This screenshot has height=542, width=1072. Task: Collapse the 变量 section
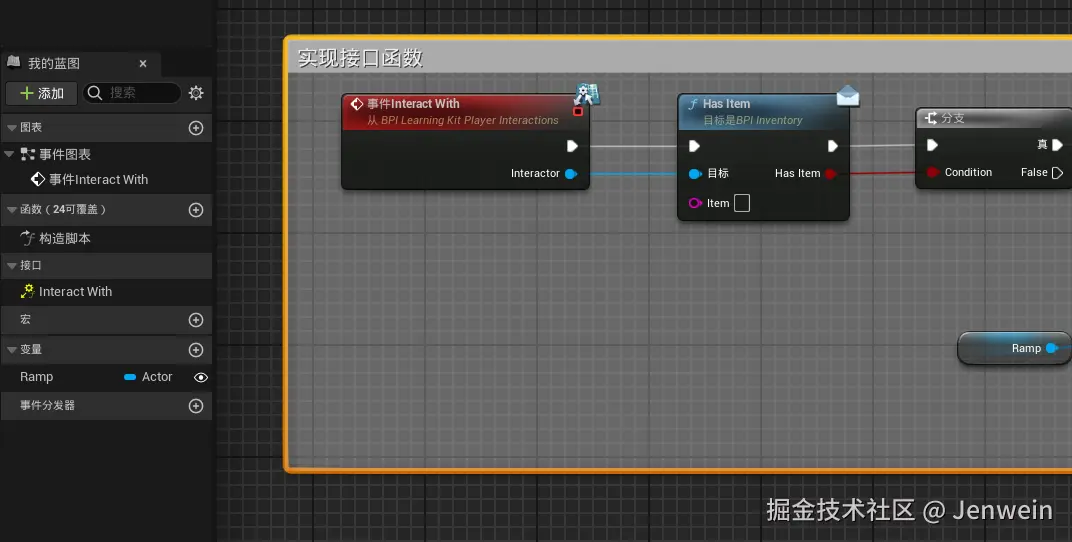12,350
